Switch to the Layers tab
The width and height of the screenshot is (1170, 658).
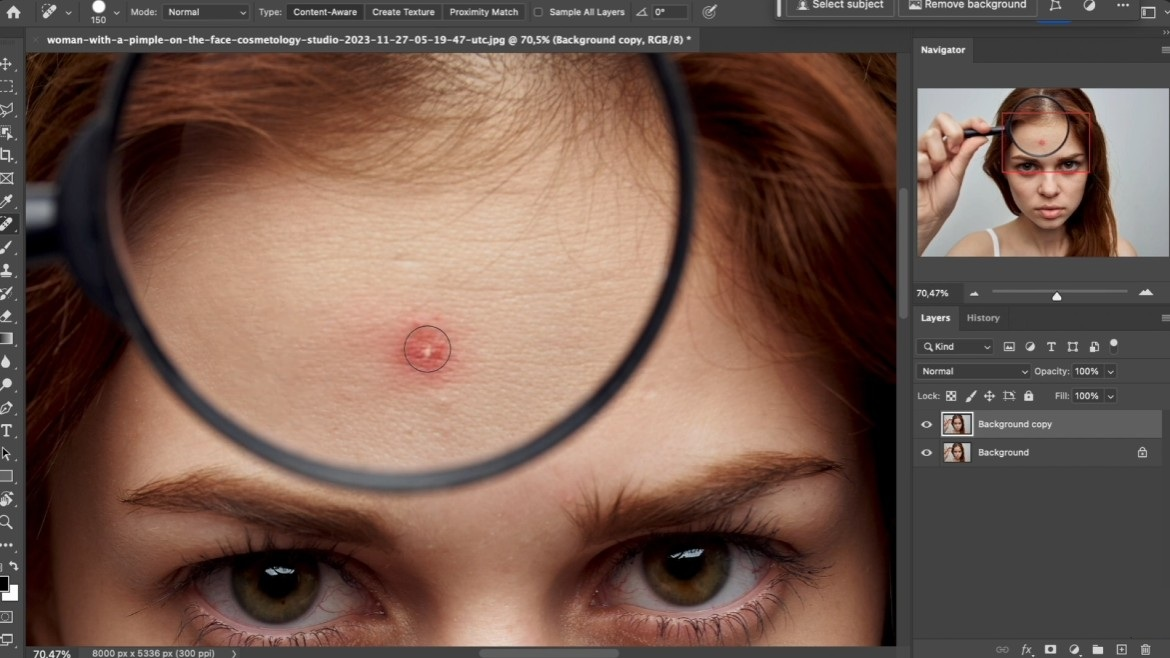(935, 318)
